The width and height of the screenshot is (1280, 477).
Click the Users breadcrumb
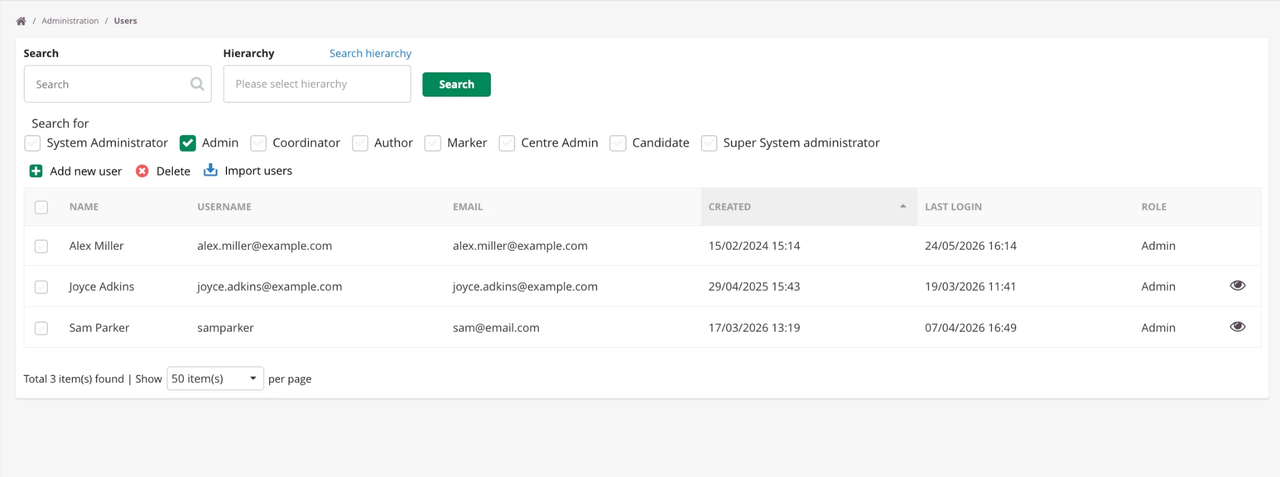(125, 21)
